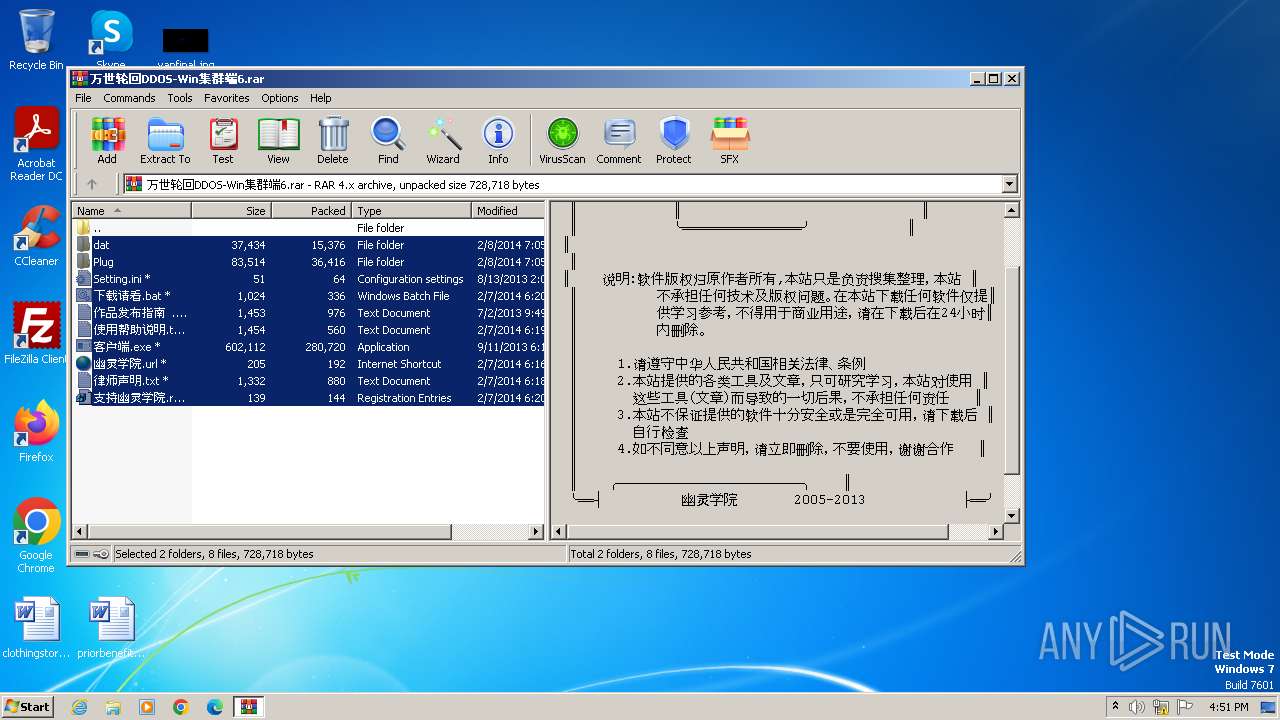Open the Comment tool
Screen dimensions: 1280x720
619,140
